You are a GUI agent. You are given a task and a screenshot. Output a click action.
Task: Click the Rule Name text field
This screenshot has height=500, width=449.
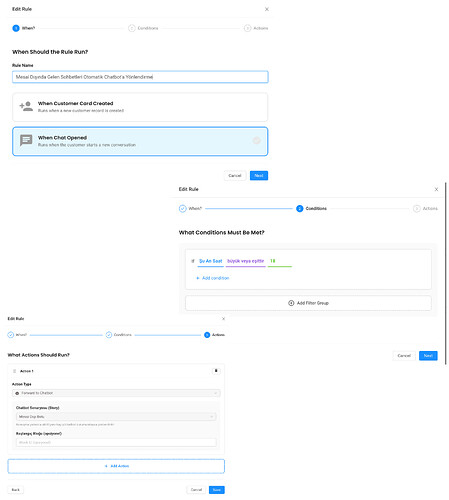(x=140, y=77)
